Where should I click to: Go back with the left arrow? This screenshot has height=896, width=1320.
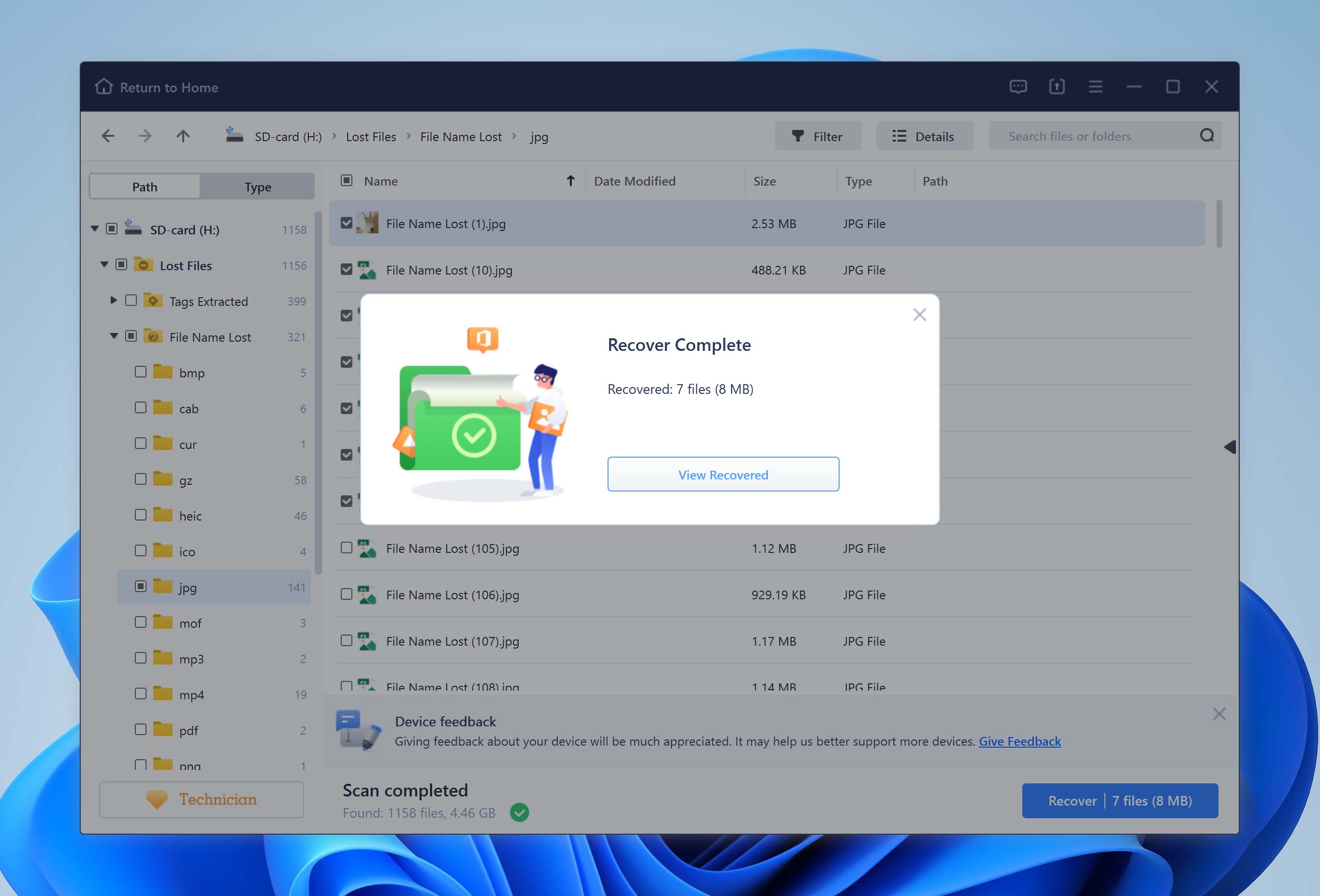coord(108,136)
